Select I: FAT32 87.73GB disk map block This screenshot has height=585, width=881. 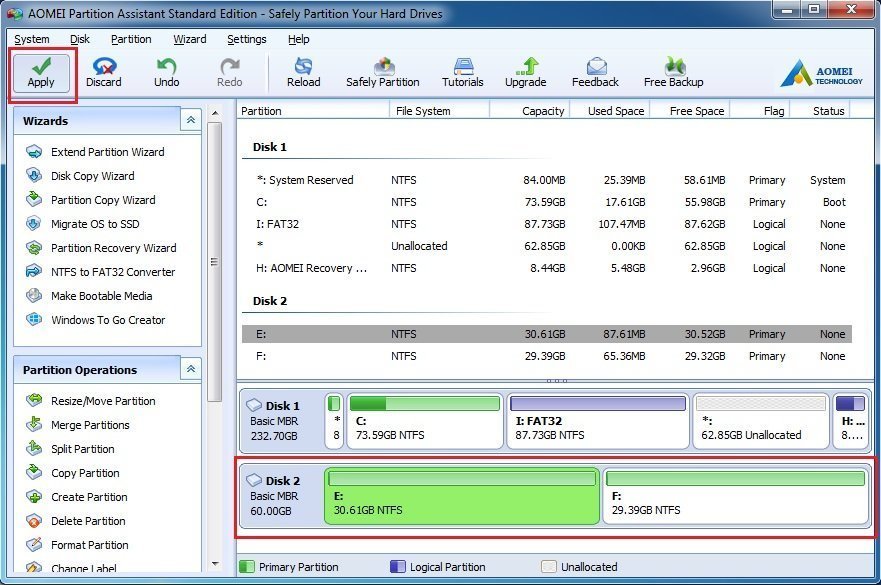click(x=598, y=420)
